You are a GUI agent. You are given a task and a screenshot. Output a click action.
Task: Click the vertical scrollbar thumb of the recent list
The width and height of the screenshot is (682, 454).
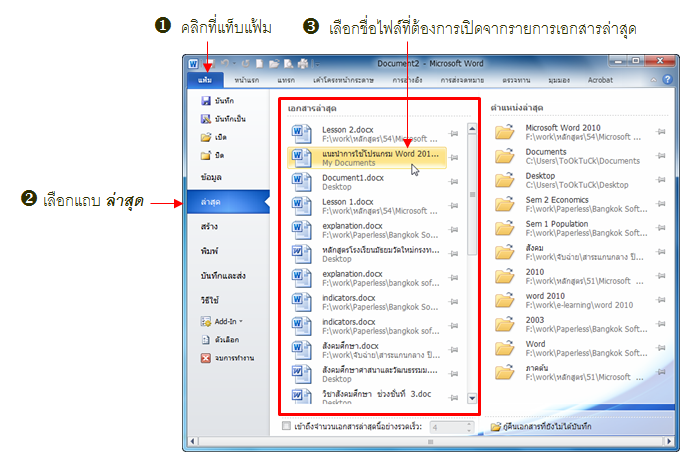click(x=472, y=194)
